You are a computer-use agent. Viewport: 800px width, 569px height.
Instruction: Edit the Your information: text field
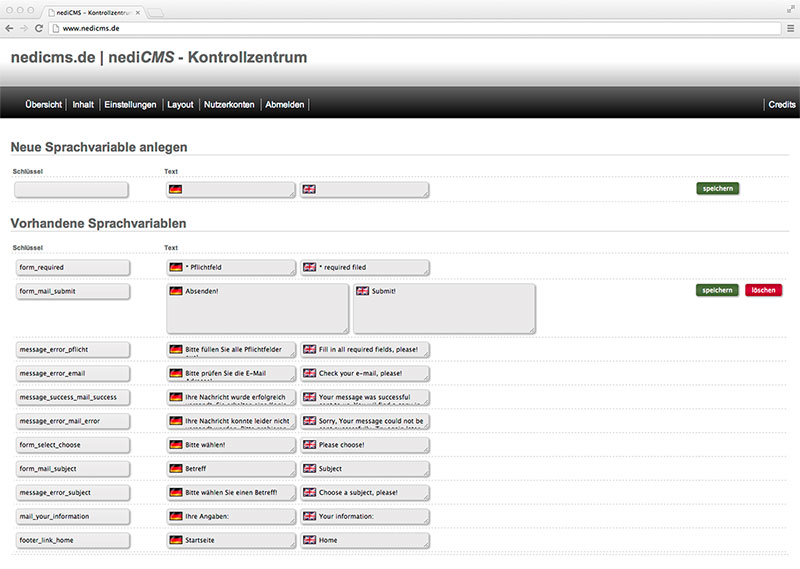pos(365,516)
